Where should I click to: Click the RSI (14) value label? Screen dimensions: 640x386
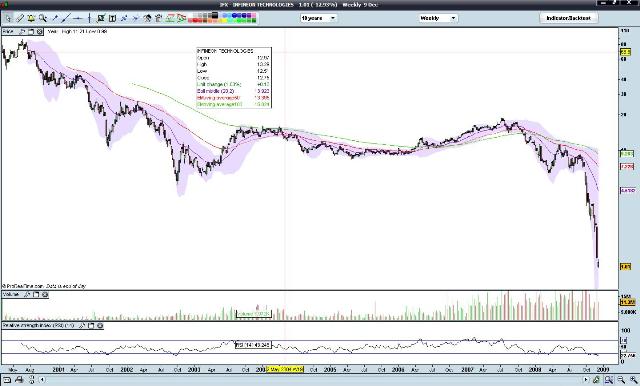[253, 345]
